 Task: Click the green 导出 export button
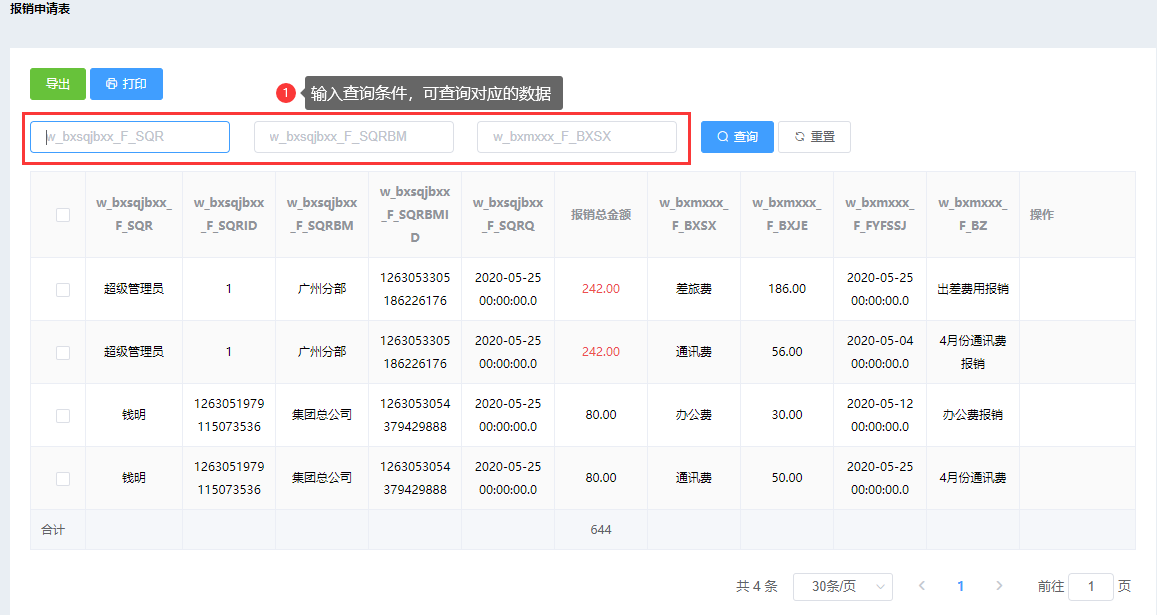(x=58, y=84)
